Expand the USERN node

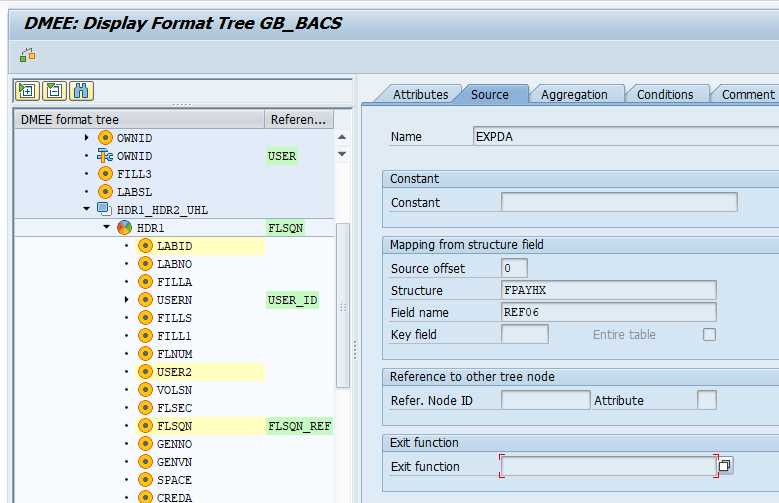point(126,299)
